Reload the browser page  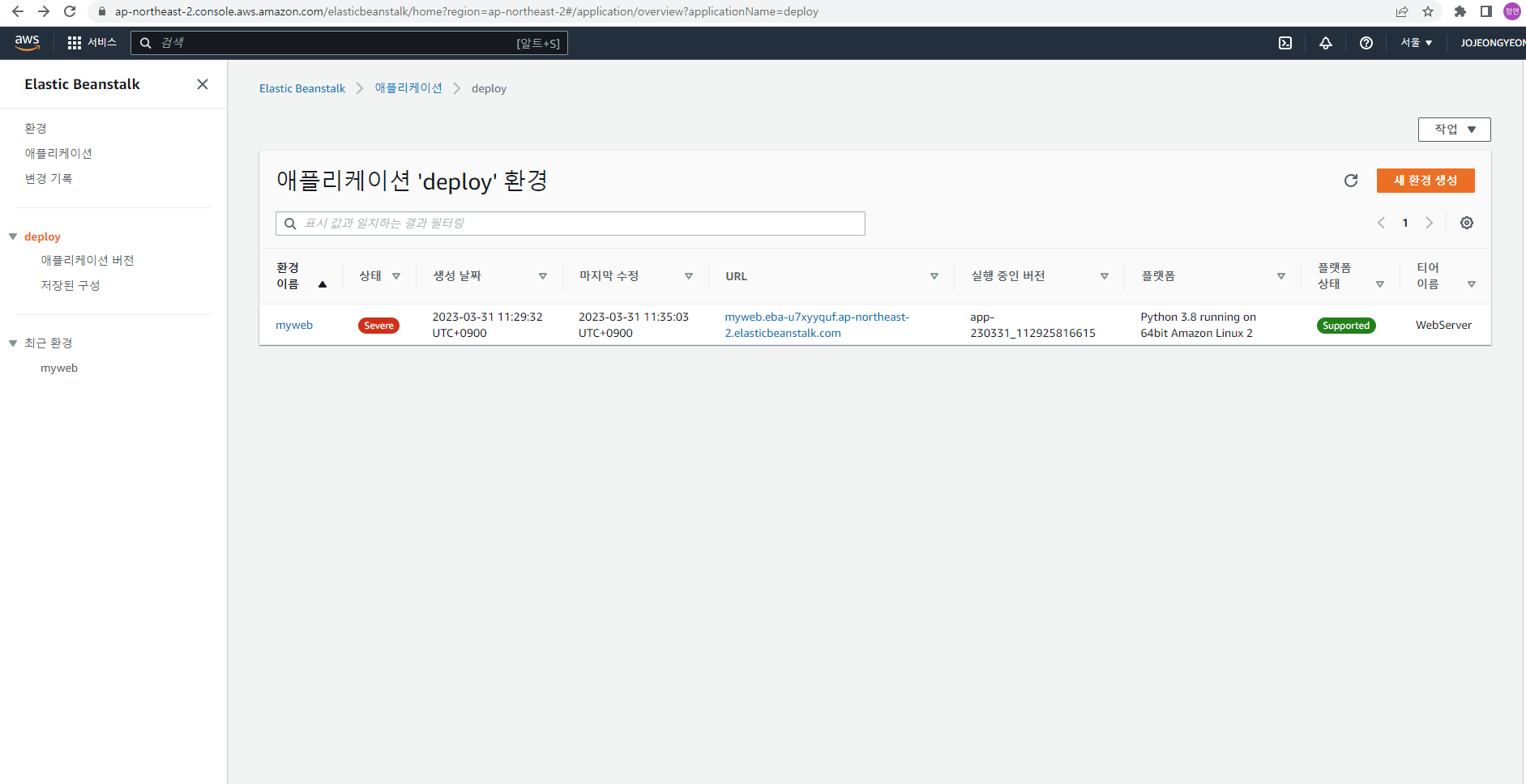point(70,11)
